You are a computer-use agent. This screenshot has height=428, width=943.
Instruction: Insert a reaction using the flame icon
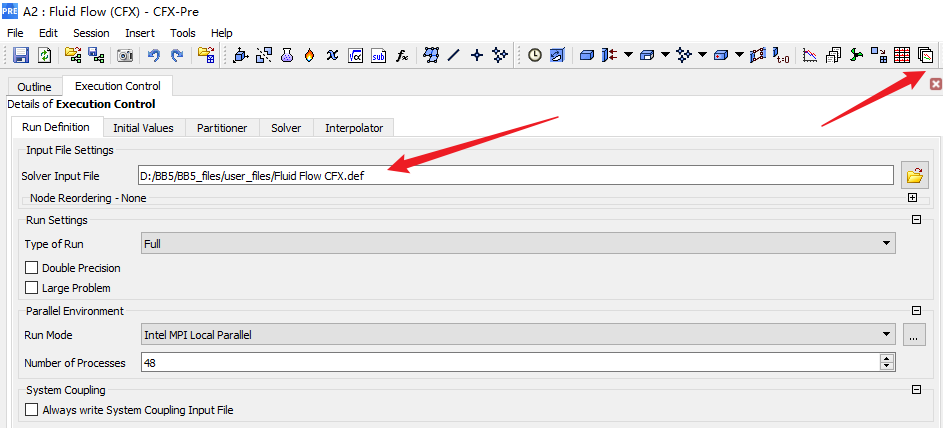[x=309, y=55]
